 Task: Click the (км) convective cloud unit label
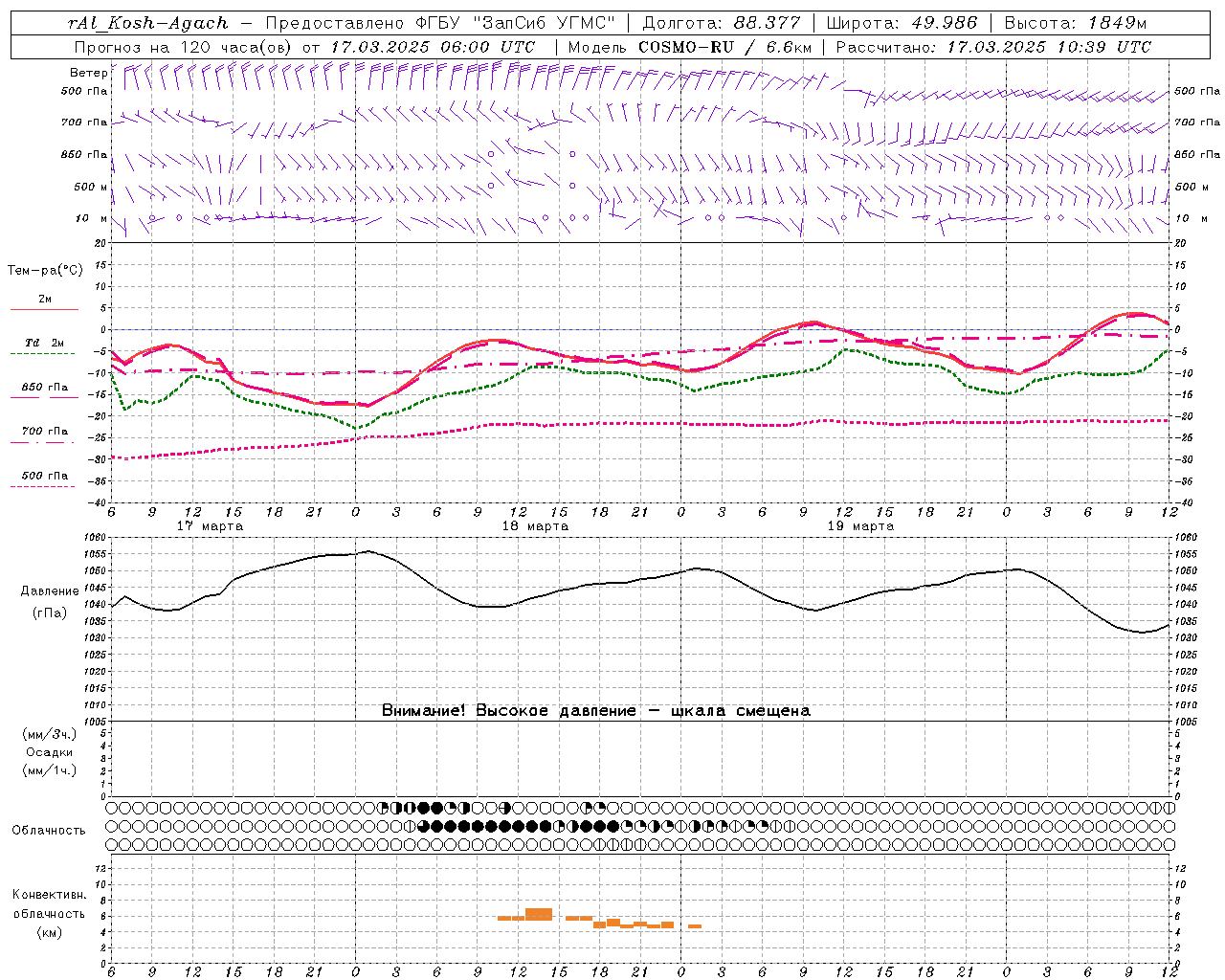[50, 932]
